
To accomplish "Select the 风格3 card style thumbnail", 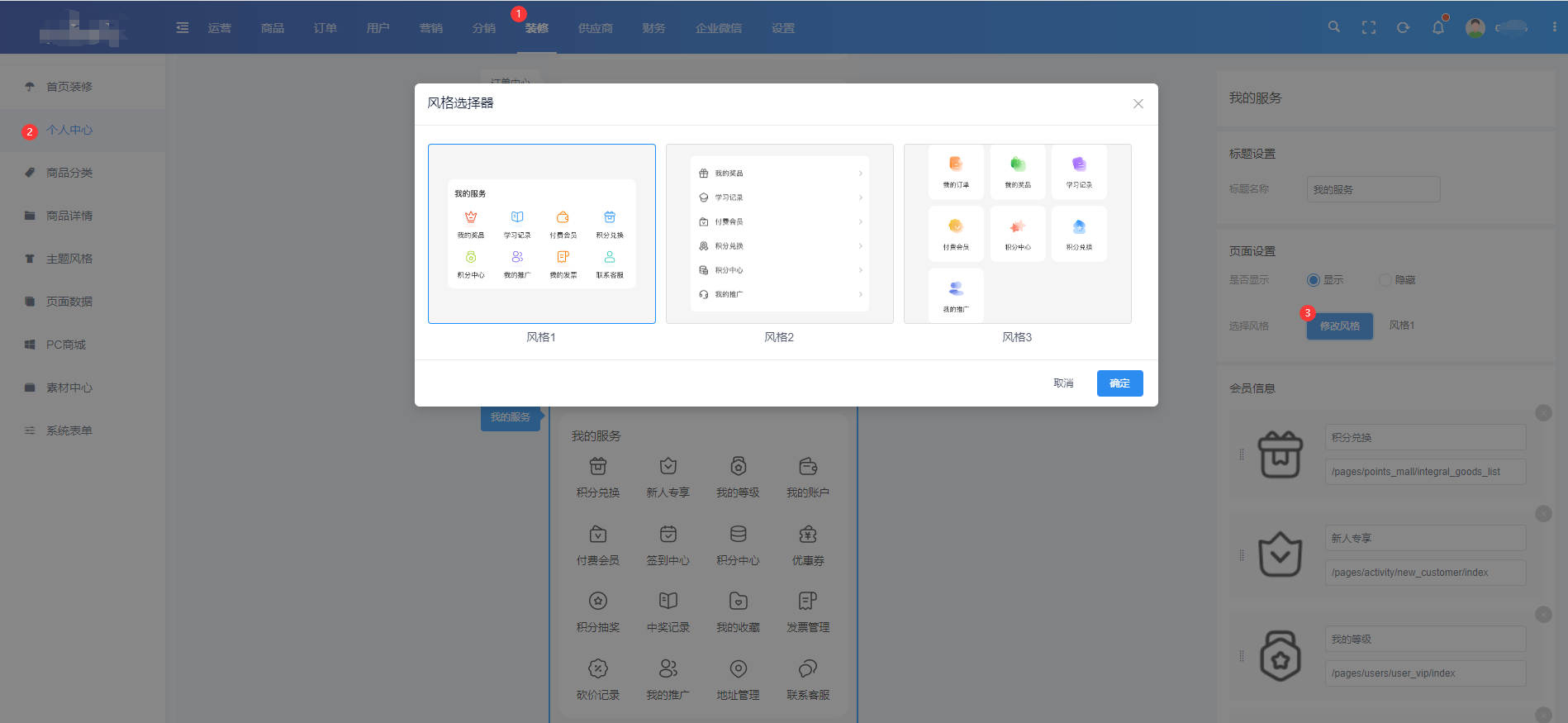I will click(x=1018, y=234).
